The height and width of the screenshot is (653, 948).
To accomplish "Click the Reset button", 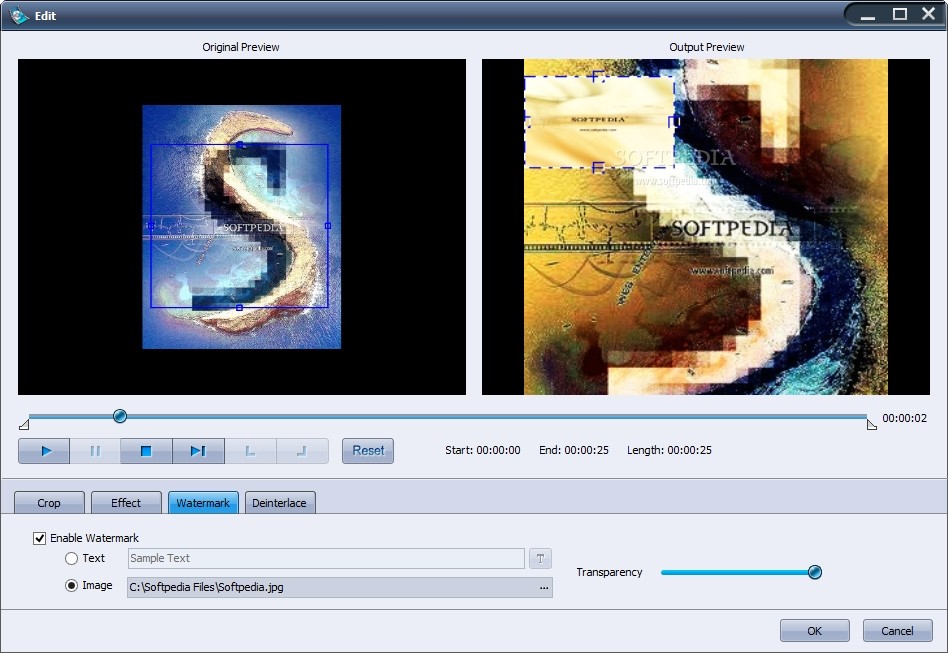I will point(368,451).
